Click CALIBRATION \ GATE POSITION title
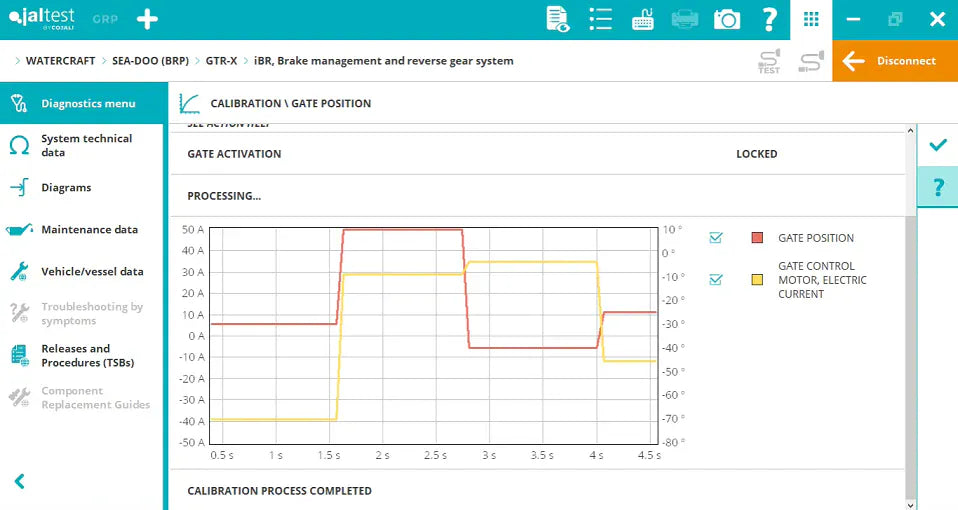Image resolution: width=958 pixels, height=510 pixels. coord(291,103)
